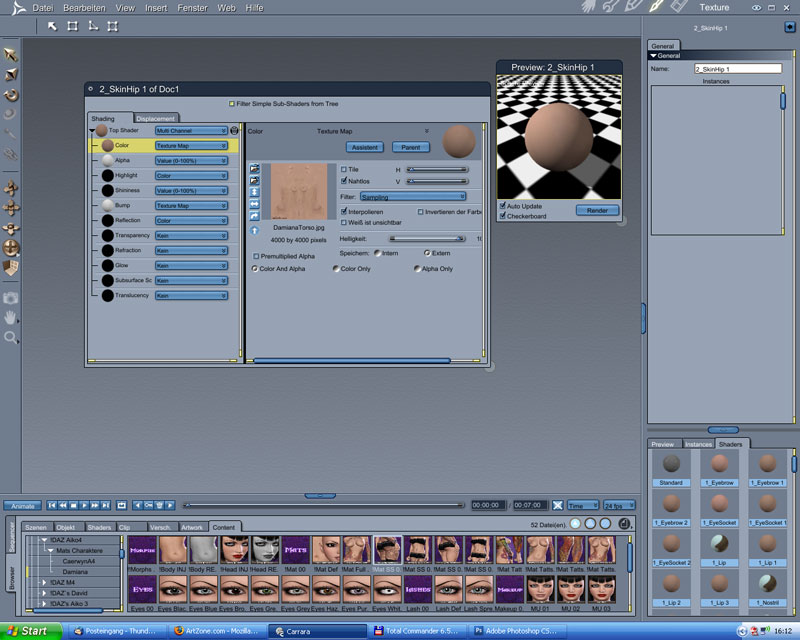Open the Assemble room hand icon
This screenshot has height=640, width=800.
coord(588,7)
